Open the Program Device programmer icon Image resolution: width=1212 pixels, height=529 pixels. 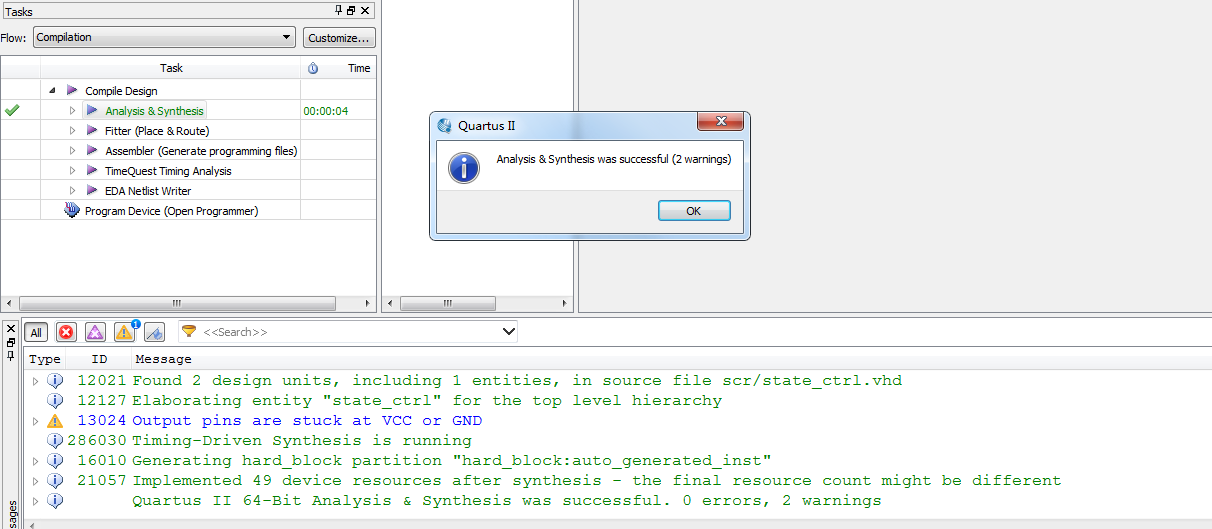coord(72,211)
